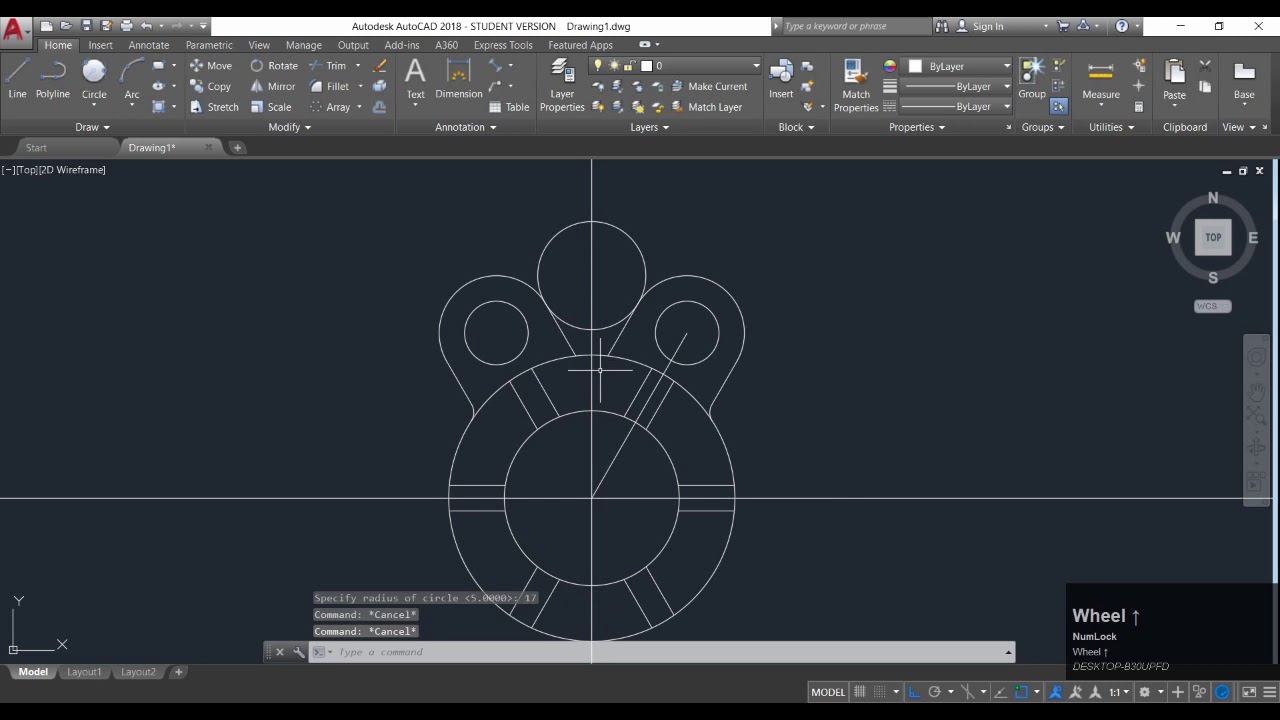
Task: Select the Mirror command
Action: pos(272,87)
